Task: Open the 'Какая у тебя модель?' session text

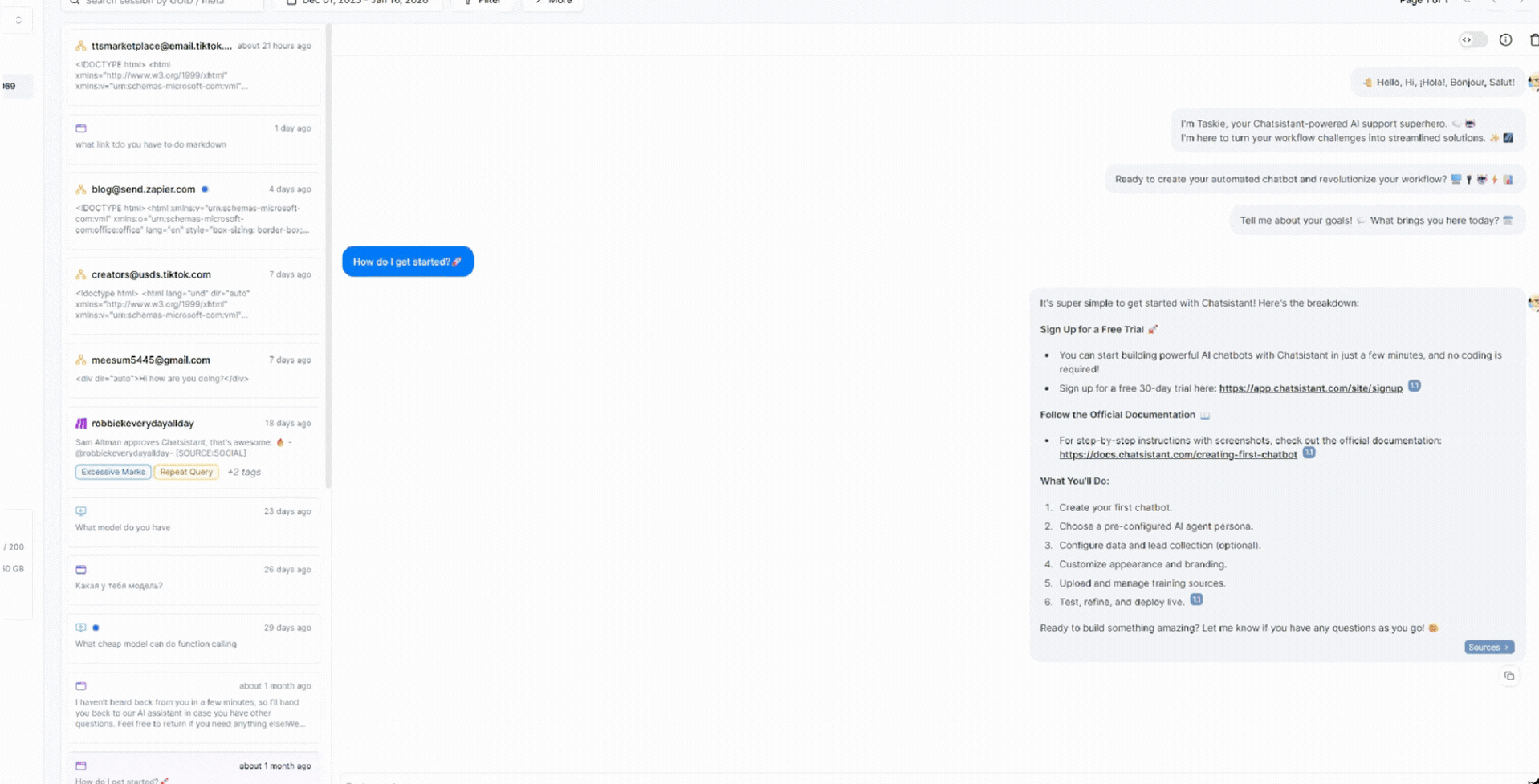Action: (119, 586)
